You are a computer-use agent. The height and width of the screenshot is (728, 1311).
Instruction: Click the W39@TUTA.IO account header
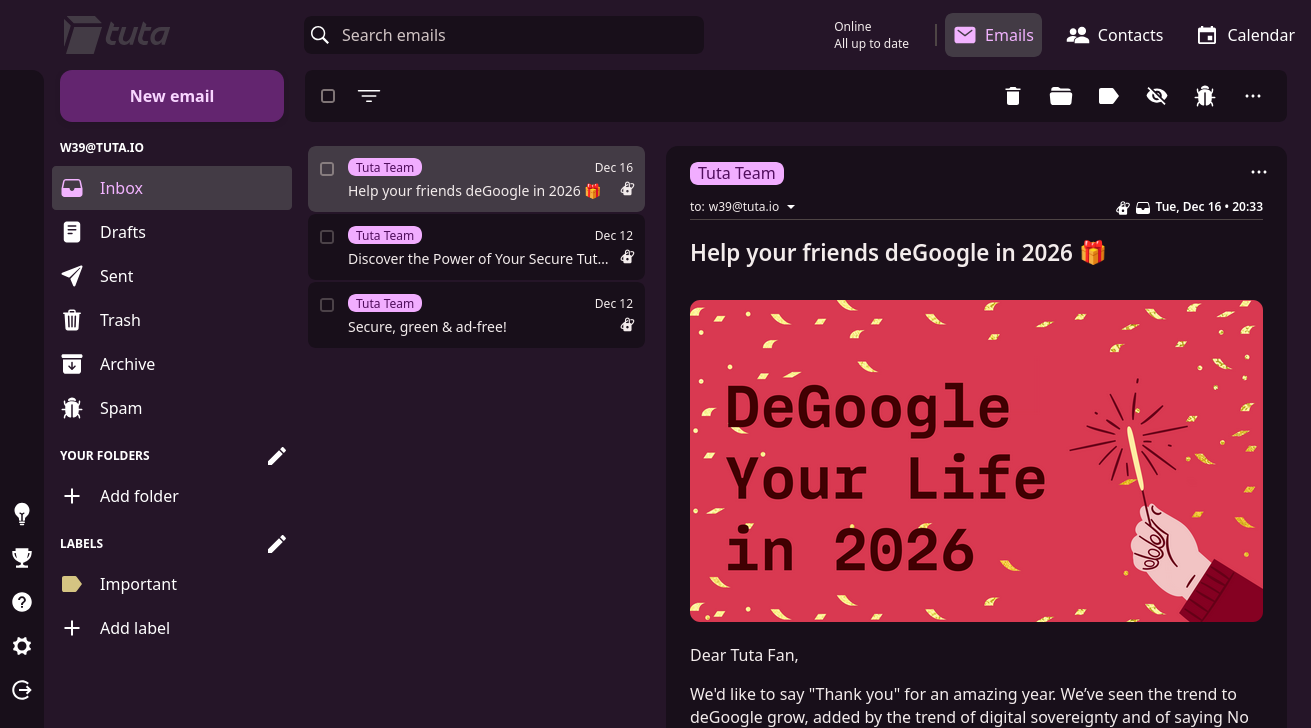pos(102,147)
